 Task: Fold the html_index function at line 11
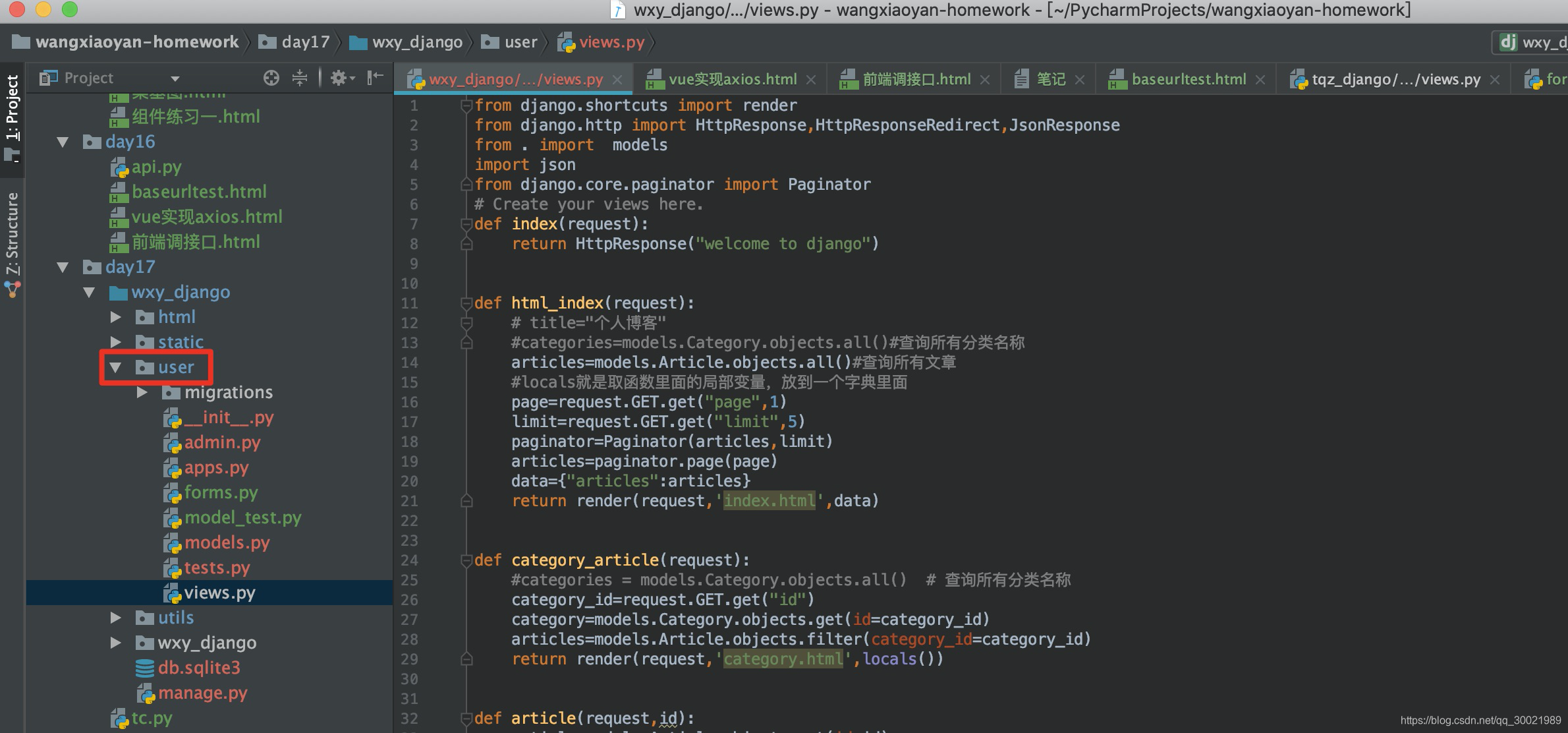(466, 303)
